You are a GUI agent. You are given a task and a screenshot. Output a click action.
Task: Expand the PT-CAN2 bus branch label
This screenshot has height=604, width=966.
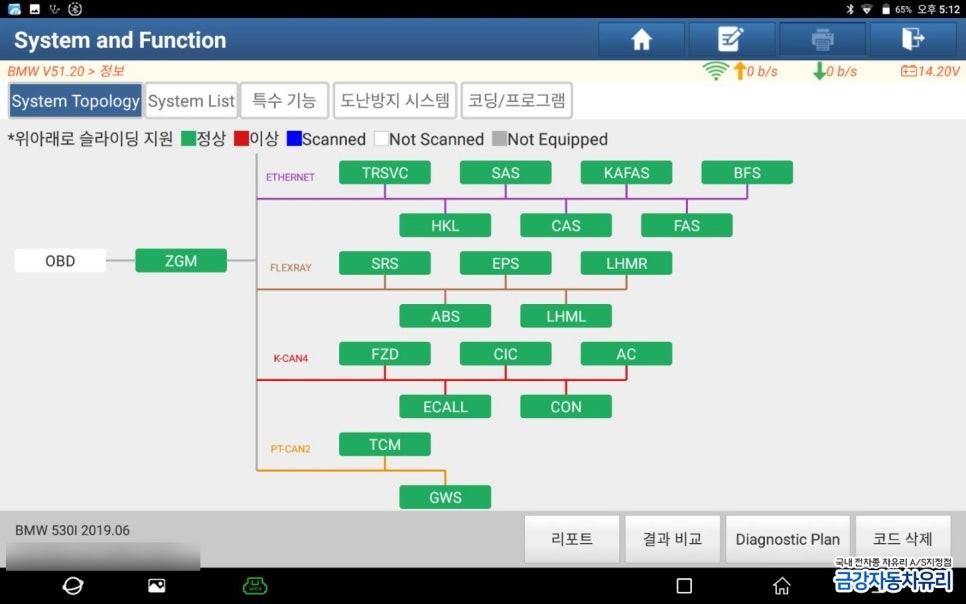pyautogui.click(x=291, y=449)
